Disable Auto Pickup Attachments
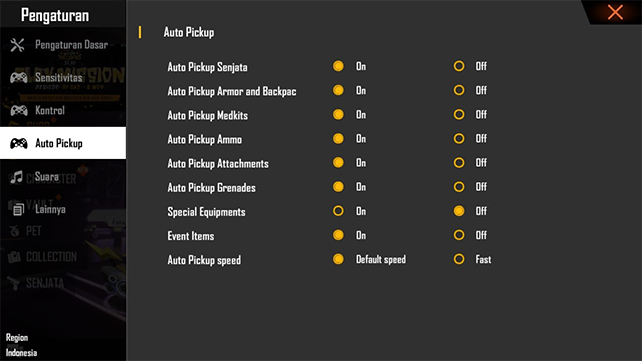Image resolution: width=642 pixels, height=361 pixels. point(459,162)
